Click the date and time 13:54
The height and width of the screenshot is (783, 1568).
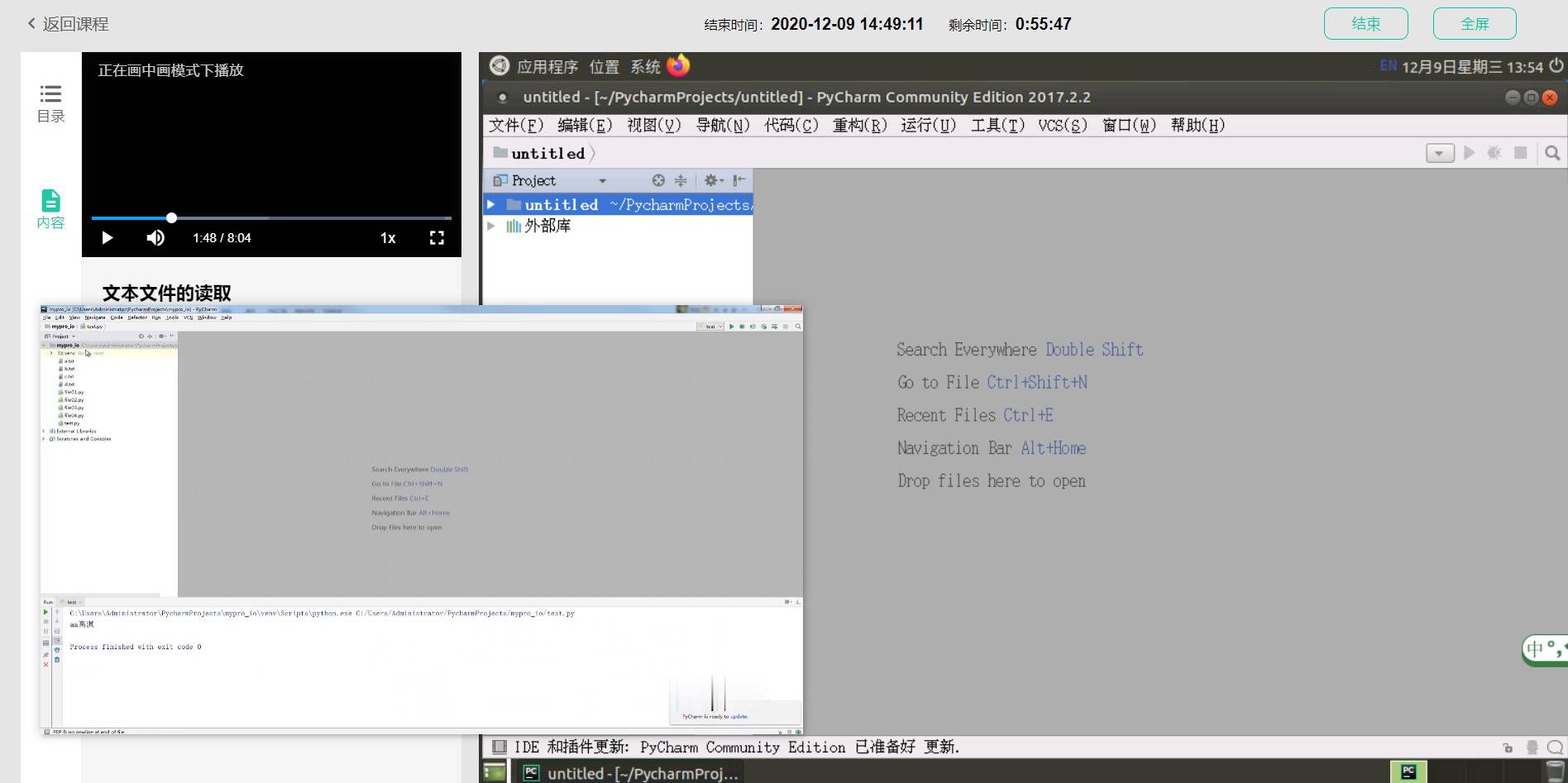(1472, 67)
